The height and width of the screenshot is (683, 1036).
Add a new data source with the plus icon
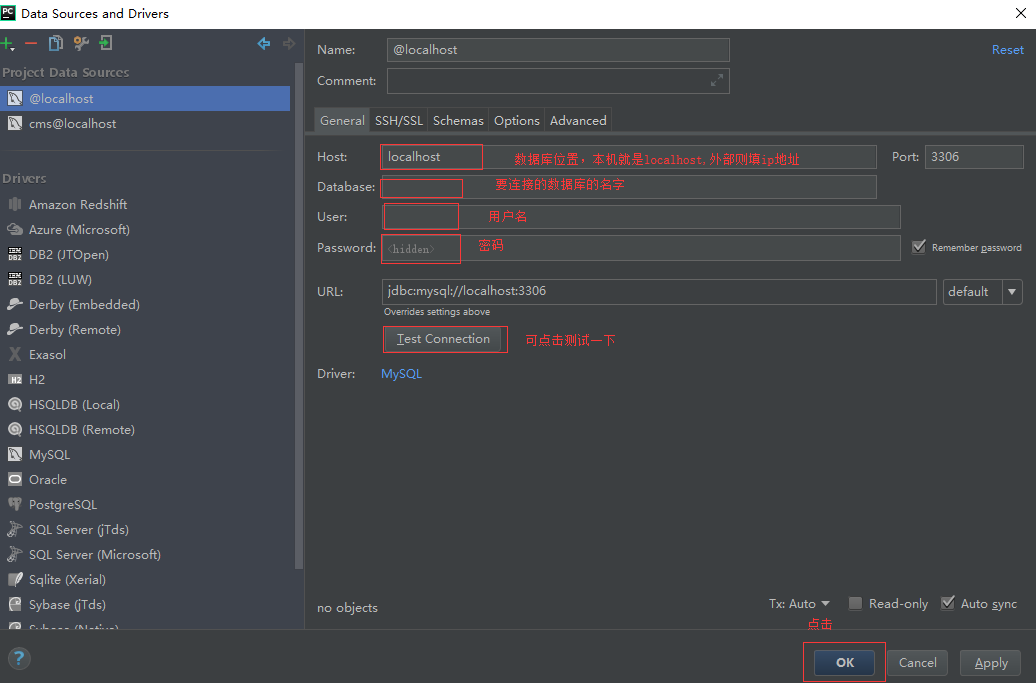click(x=7, y=44)
